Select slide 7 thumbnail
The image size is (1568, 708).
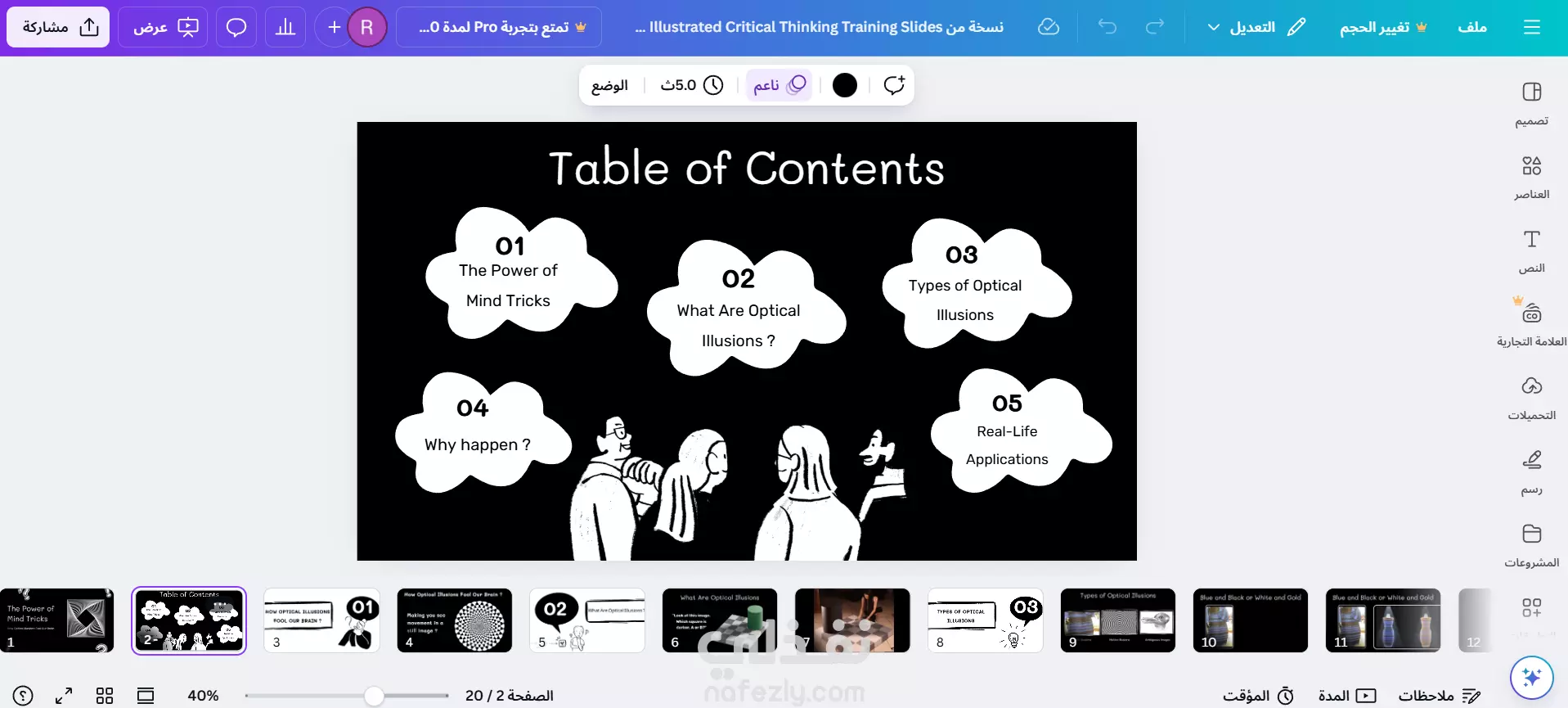(x=852, y=620)
